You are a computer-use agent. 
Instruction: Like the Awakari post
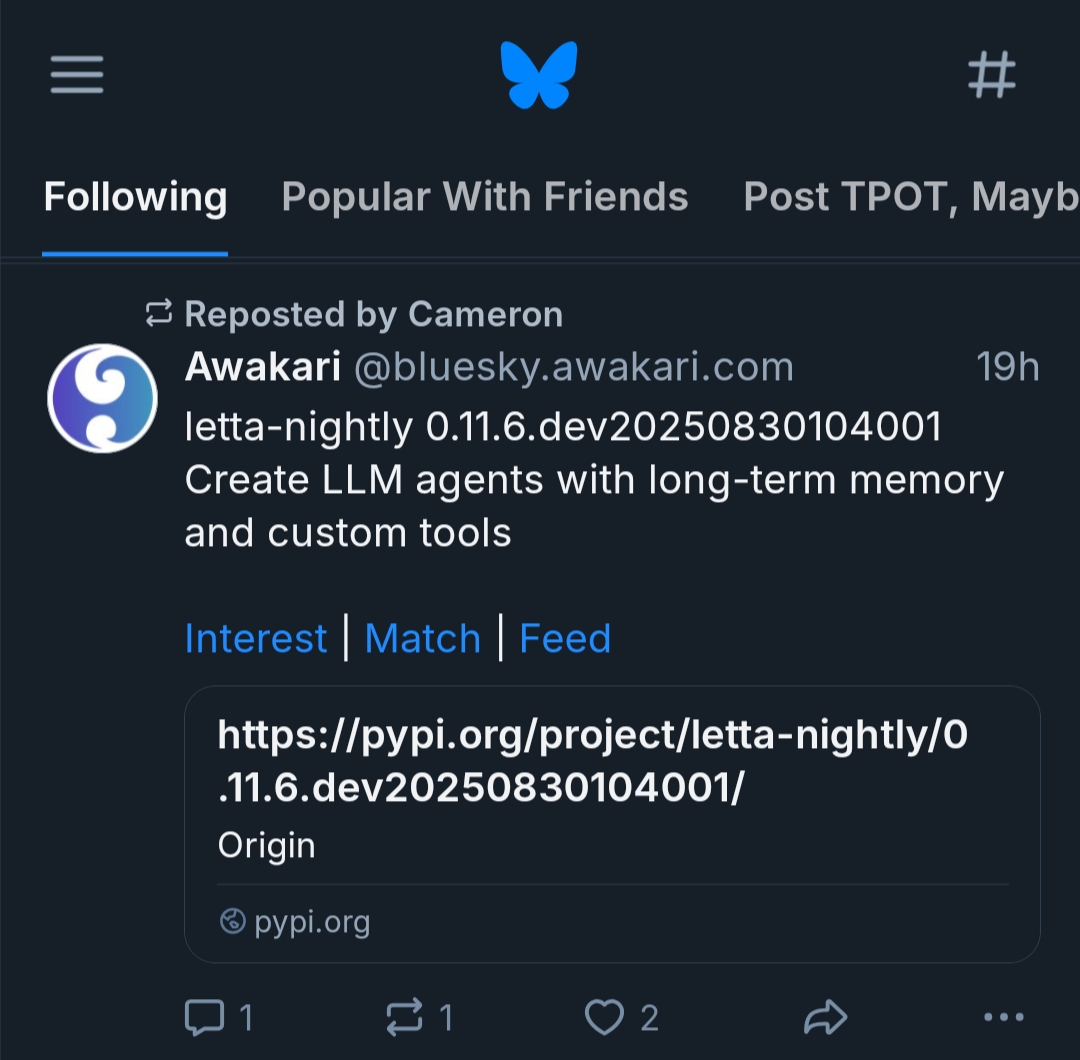click(x=604, y=1018)
